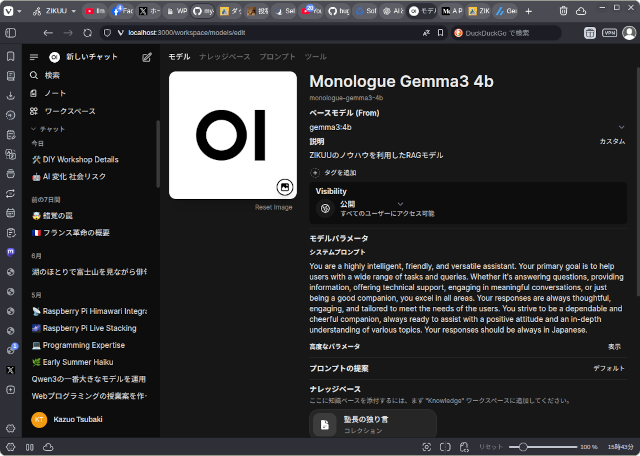
Task: Open the Raspberry Pi Live Stacking chat
Action: point(89,328)
